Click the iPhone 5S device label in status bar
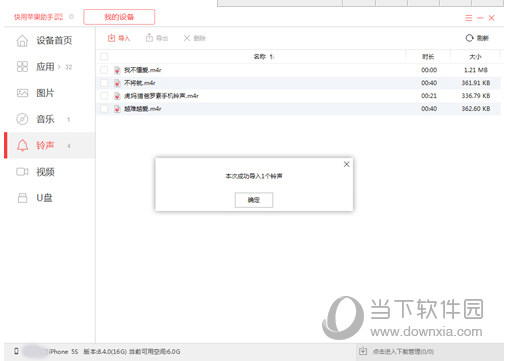This screenshot has height=361, width=507. (63, 351)
